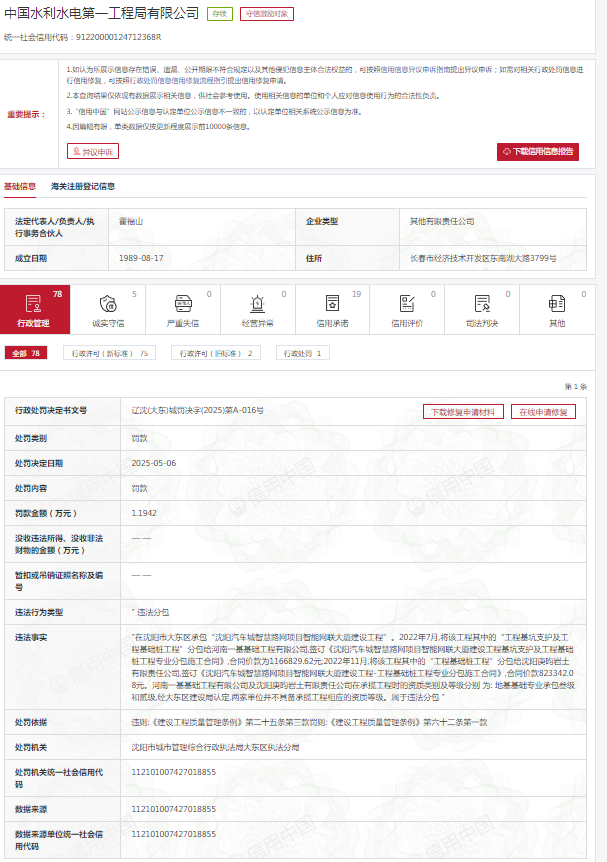
Task: Click company type 其他有限责任公司
Action: pyautogui.click(x=442, y=222)
